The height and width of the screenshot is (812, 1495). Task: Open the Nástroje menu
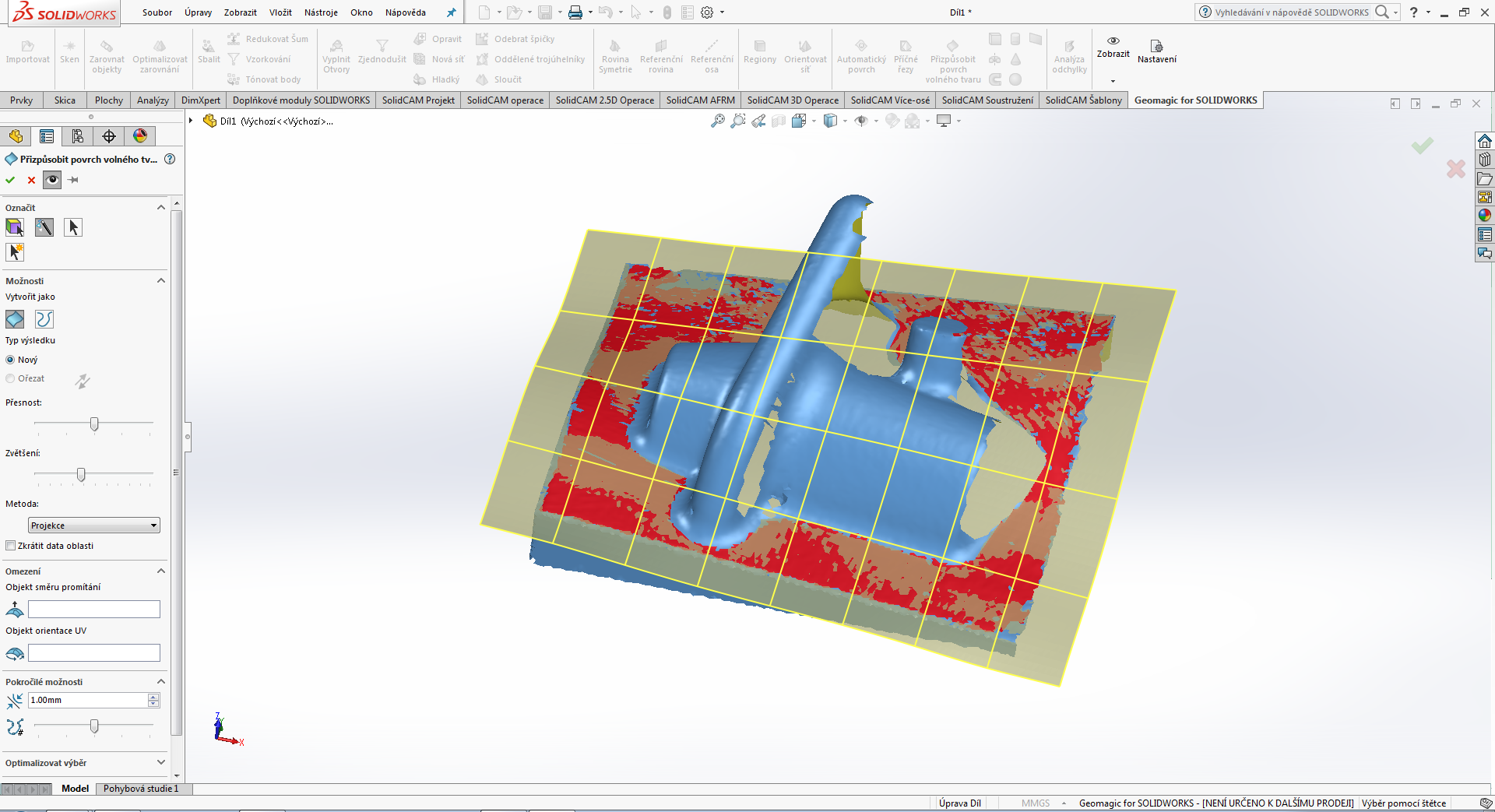point(321,12)
